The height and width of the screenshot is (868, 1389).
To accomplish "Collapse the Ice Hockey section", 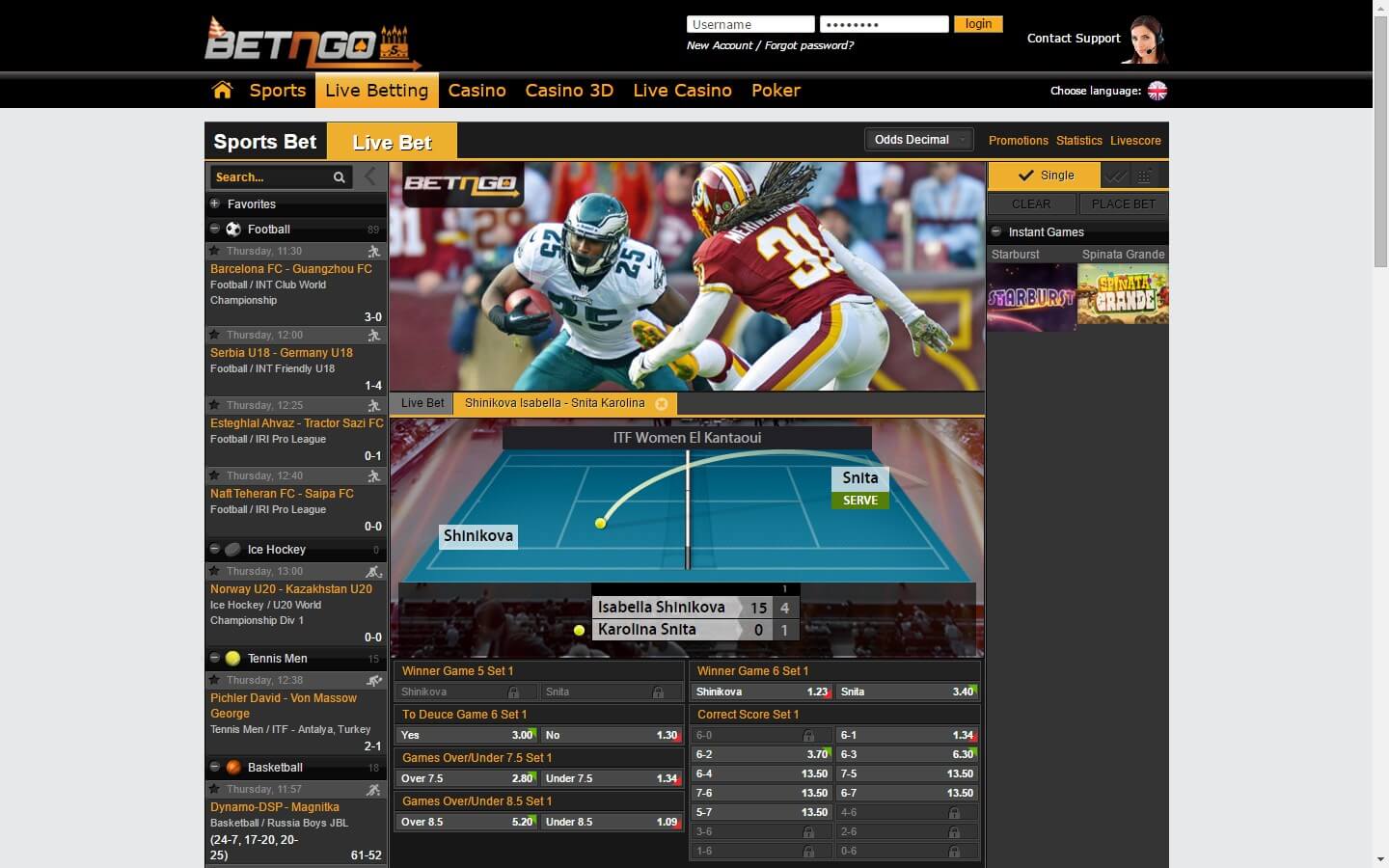I will 215,550.
